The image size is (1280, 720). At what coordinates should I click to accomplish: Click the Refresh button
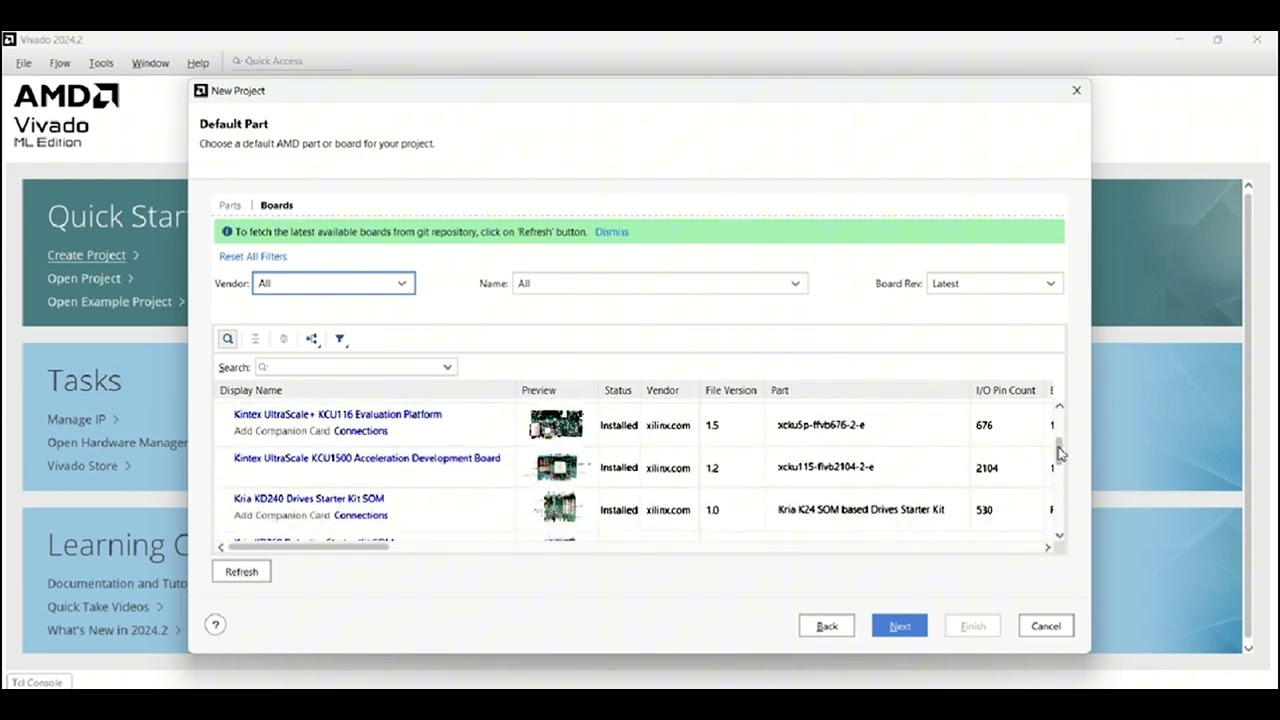[241, 572]
